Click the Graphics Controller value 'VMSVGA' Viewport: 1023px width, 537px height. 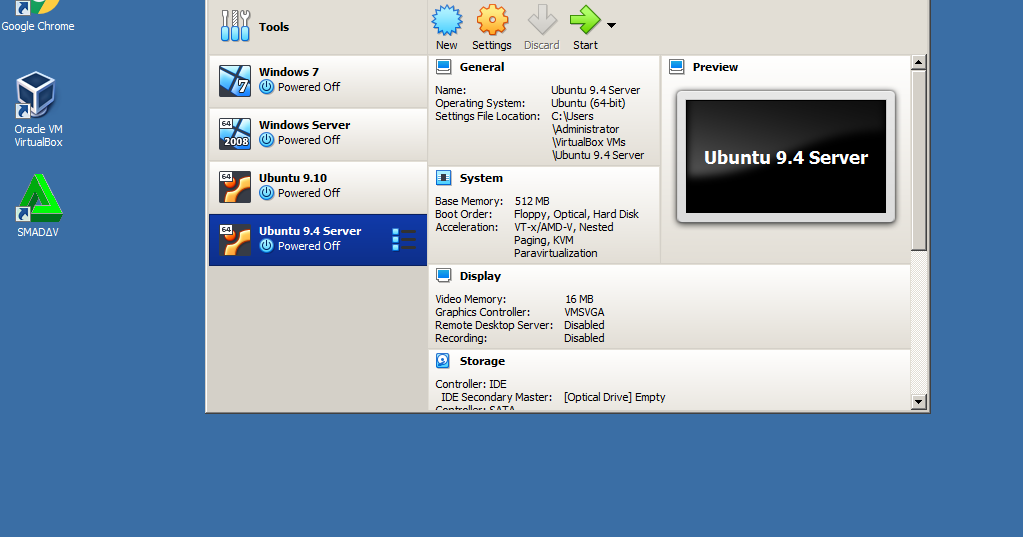pos(584,312)
